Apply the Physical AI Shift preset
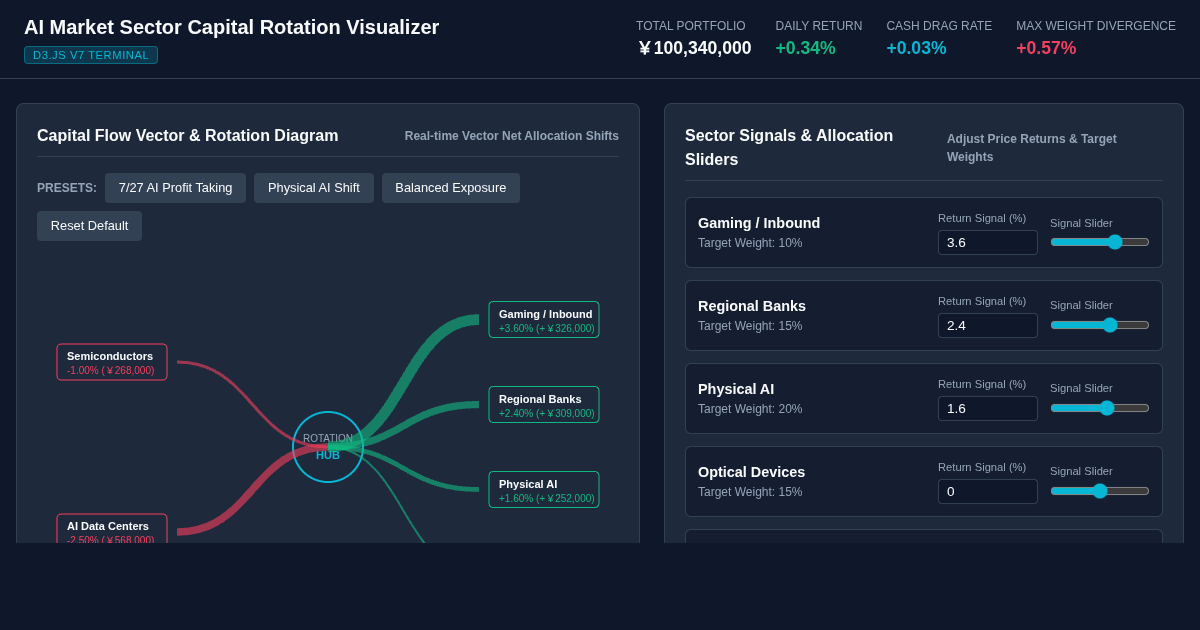 click(x=314, y=188)
